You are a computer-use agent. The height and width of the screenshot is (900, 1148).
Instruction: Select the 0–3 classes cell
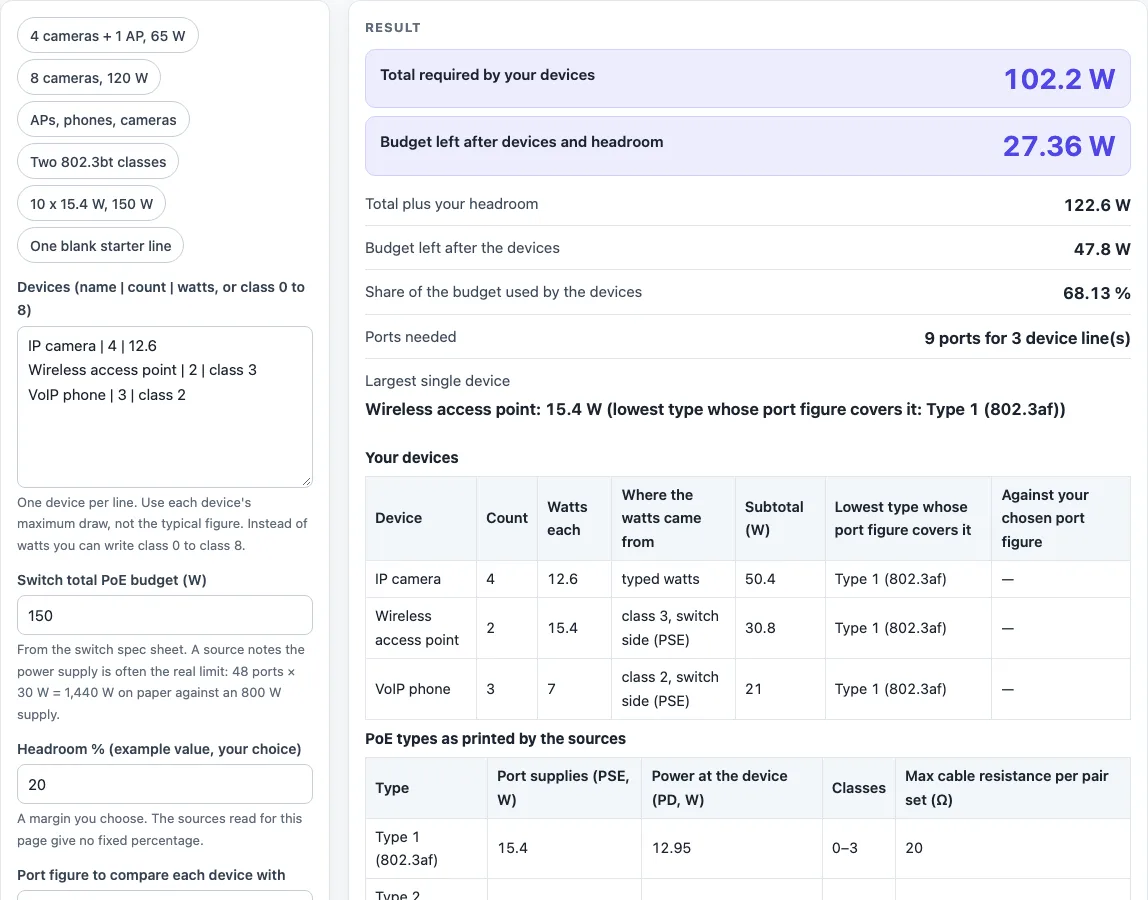coord(858,848)
